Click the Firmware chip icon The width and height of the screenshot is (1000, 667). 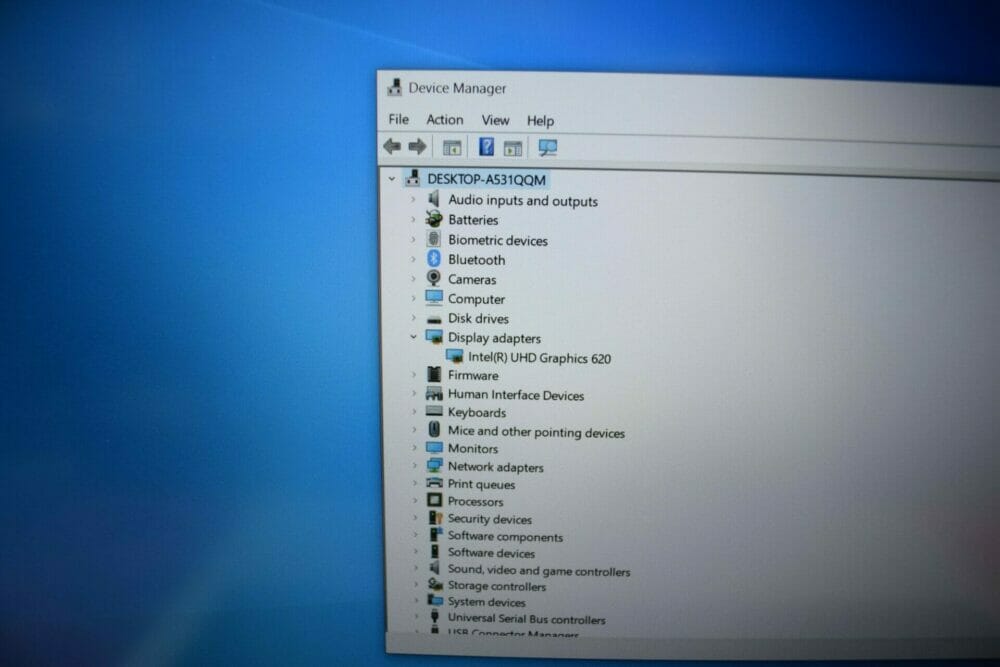[434, 374]
